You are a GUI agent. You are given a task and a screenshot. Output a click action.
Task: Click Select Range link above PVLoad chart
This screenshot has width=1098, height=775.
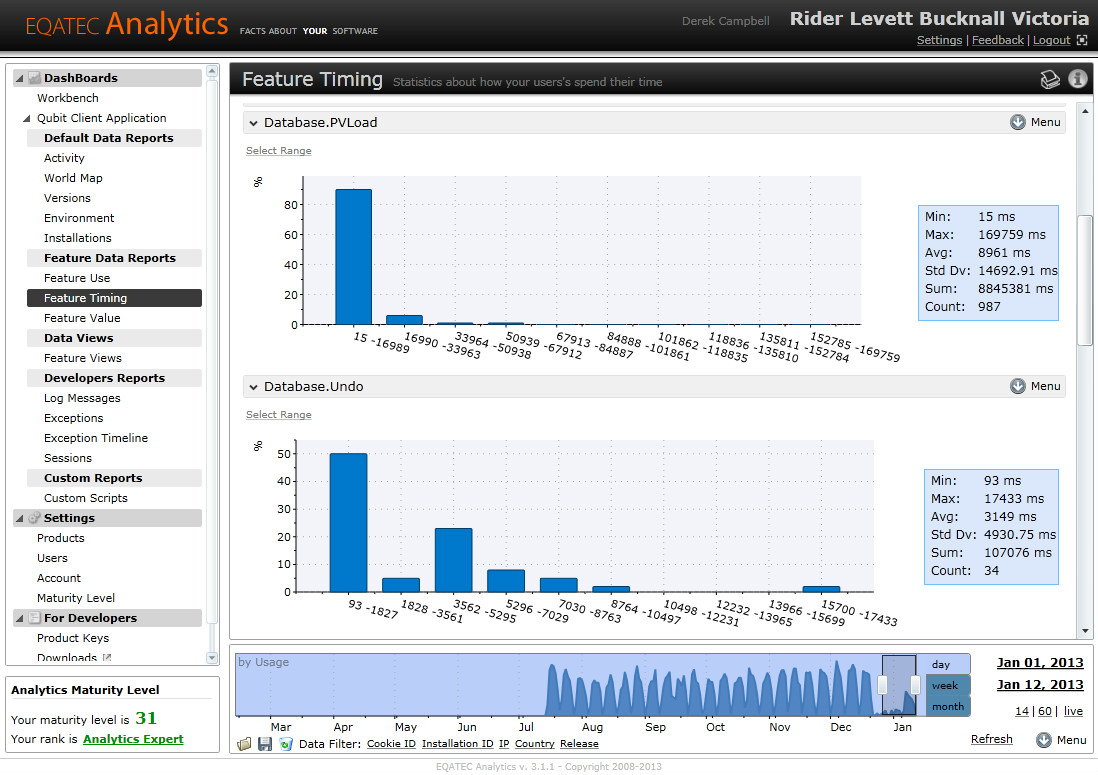(279, 151)
